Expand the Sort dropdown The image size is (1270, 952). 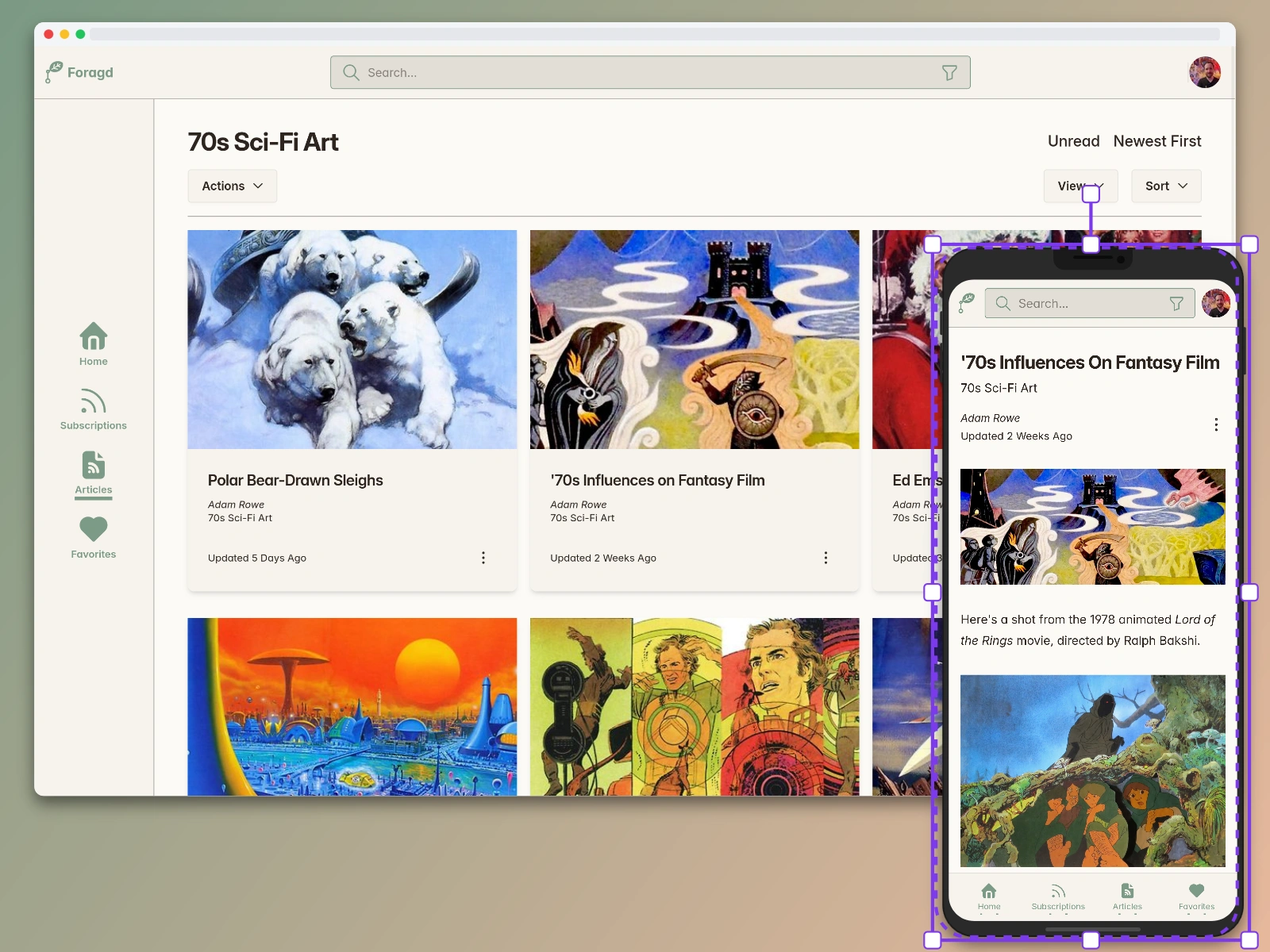point(1165,186)
